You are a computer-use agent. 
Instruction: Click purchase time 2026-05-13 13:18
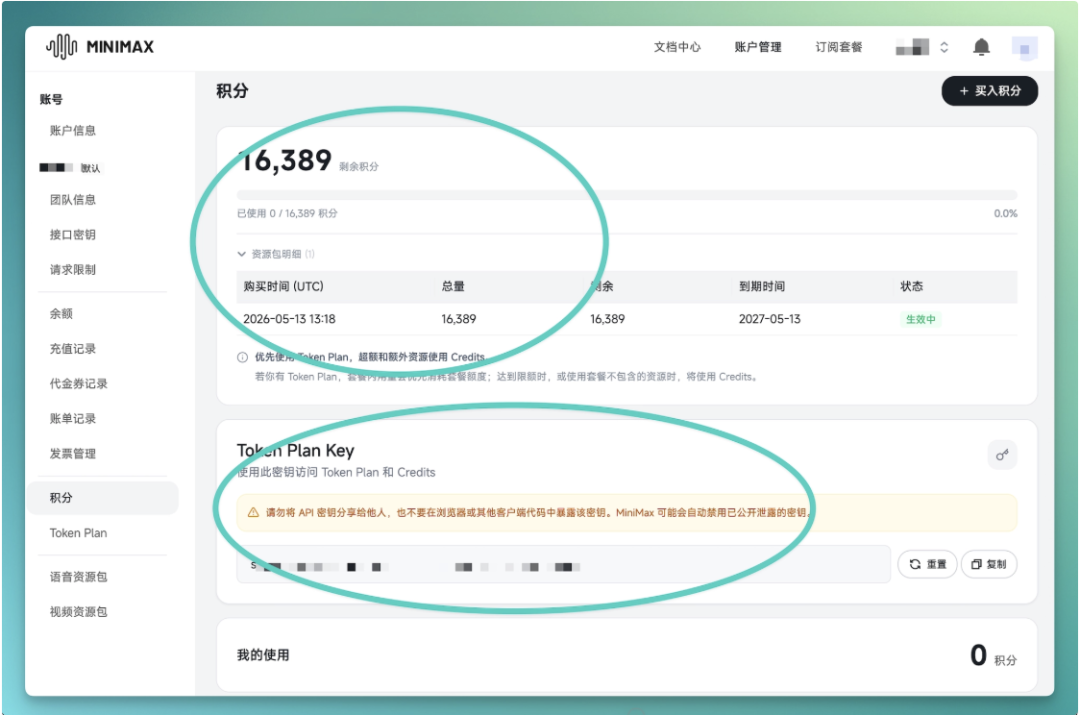pyautogui.click(x=289, y=319)
